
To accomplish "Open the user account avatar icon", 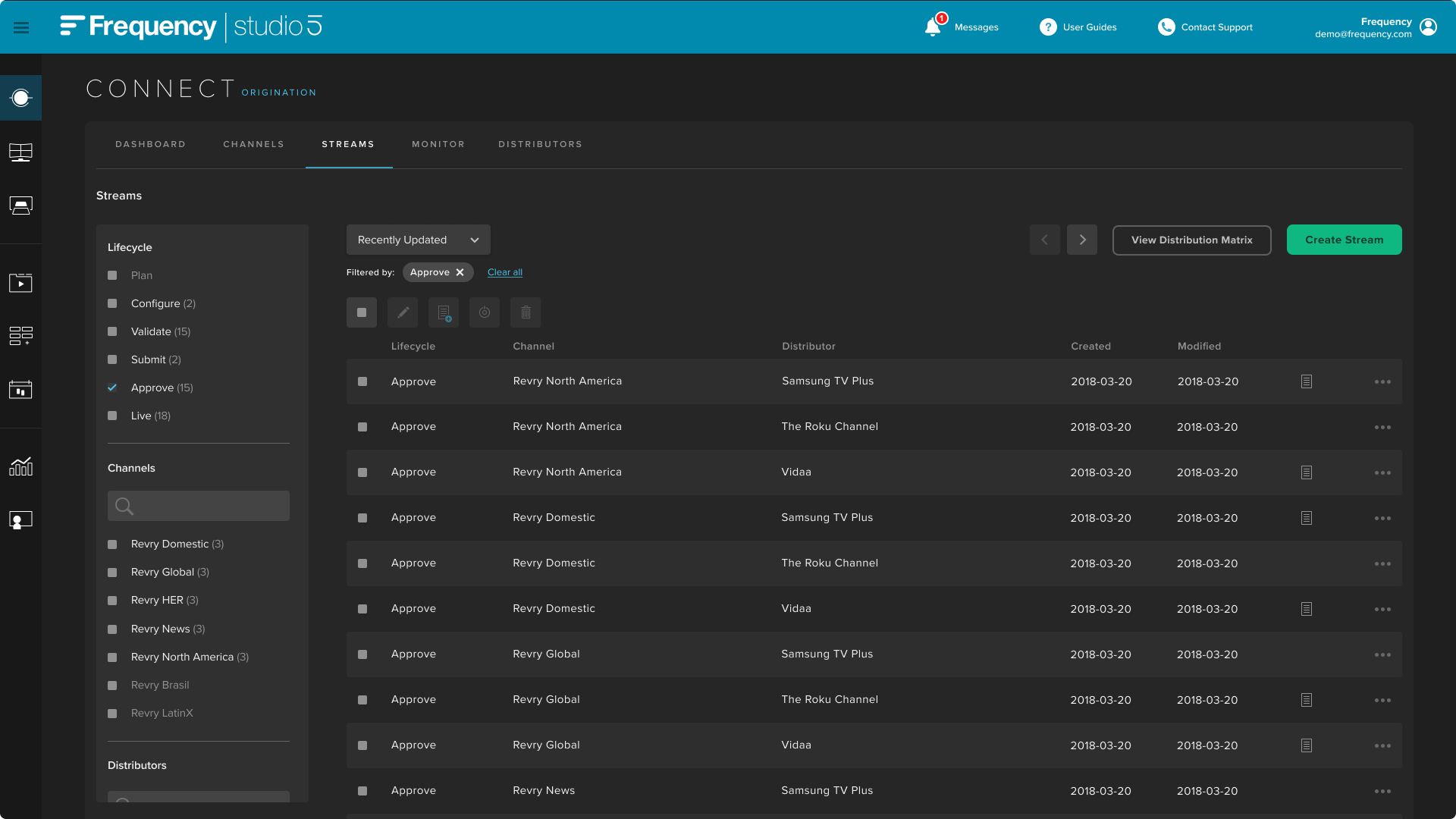I will point(1428,27).
